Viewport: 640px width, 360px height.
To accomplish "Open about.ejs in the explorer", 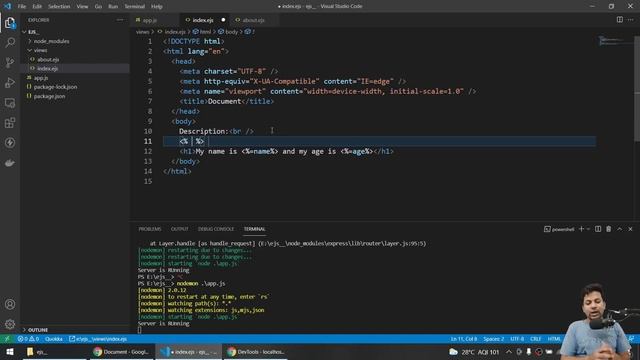I will [x=48, y=60].
